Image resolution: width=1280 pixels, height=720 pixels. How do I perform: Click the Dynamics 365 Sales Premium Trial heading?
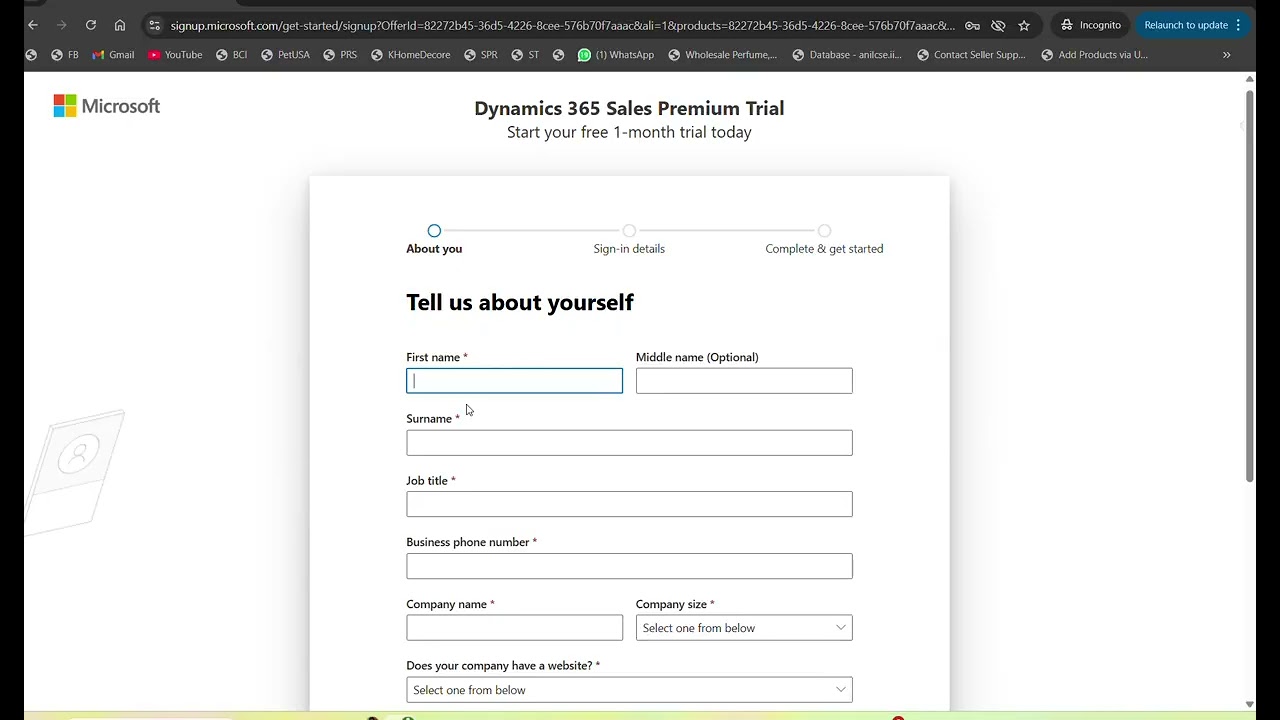629,108
